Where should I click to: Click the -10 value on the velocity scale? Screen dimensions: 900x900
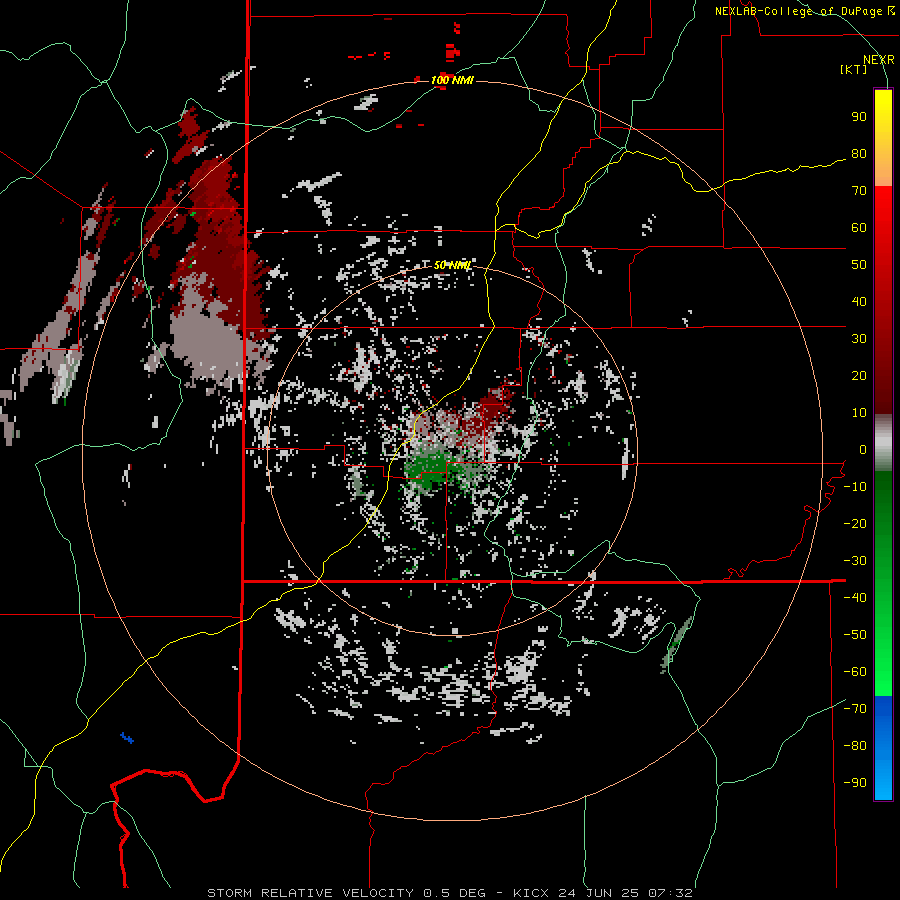[855, 487]
